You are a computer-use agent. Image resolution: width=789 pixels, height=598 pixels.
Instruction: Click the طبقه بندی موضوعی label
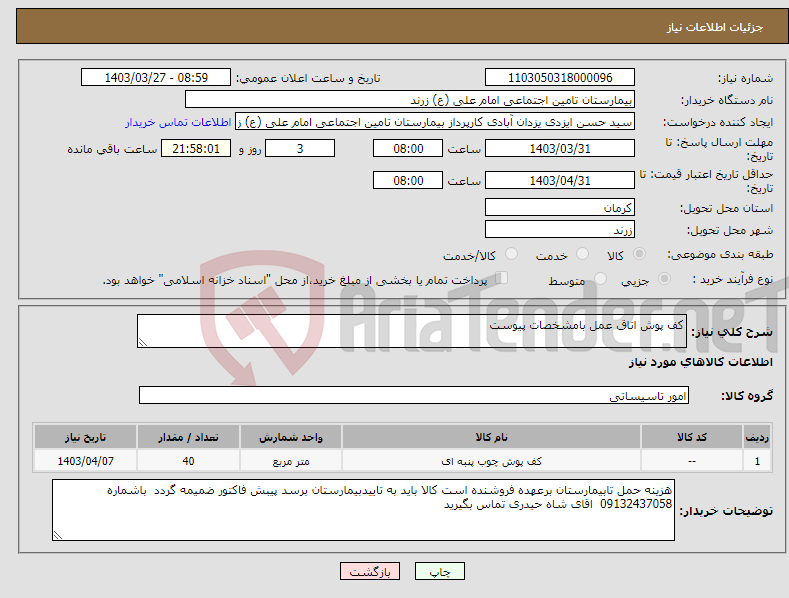tap(720, 254)
